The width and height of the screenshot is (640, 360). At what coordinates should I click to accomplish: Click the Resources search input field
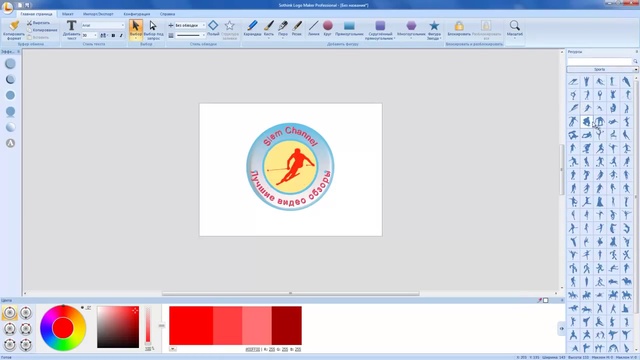point(600,61)
